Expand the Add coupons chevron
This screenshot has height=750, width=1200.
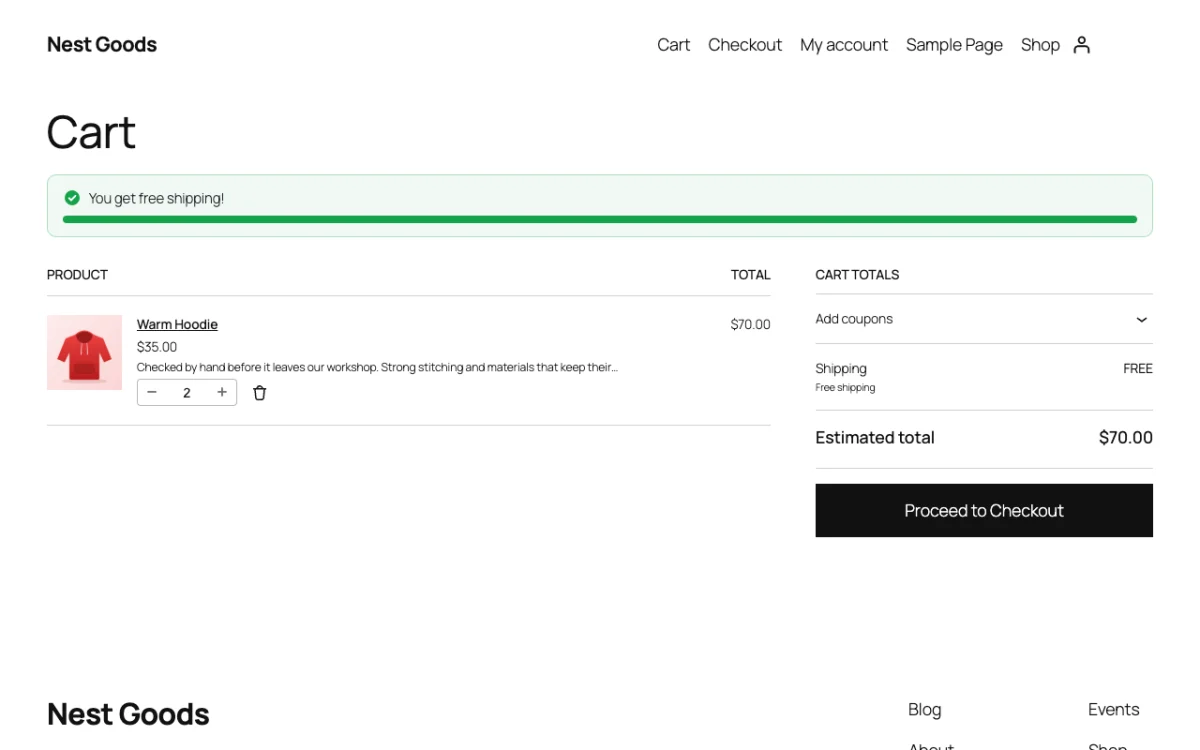[1141, 320]
